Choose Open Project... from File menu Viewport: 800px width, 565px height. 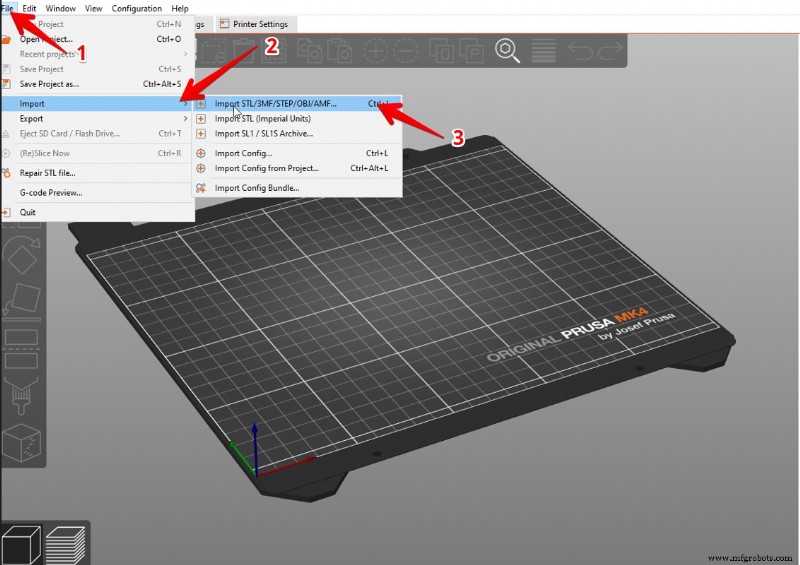coord(97,39)
